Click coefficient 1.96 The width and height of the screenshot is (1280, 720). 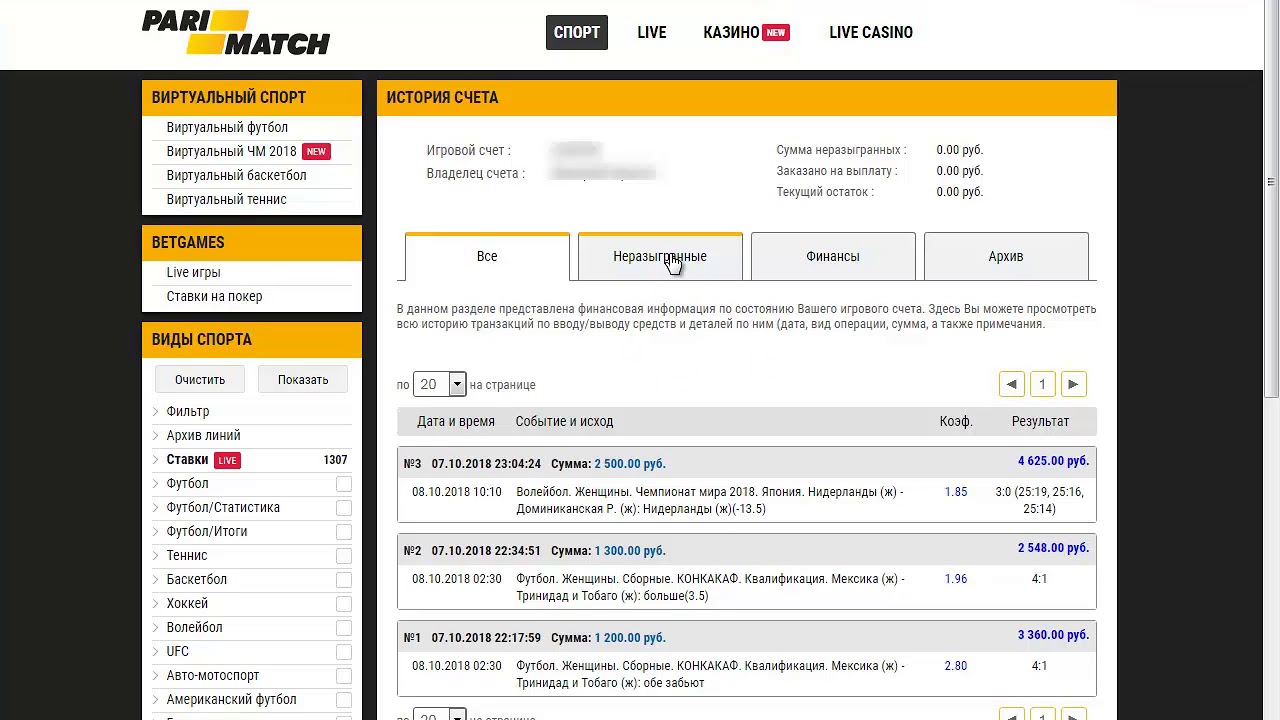click(x=956, y=579)
